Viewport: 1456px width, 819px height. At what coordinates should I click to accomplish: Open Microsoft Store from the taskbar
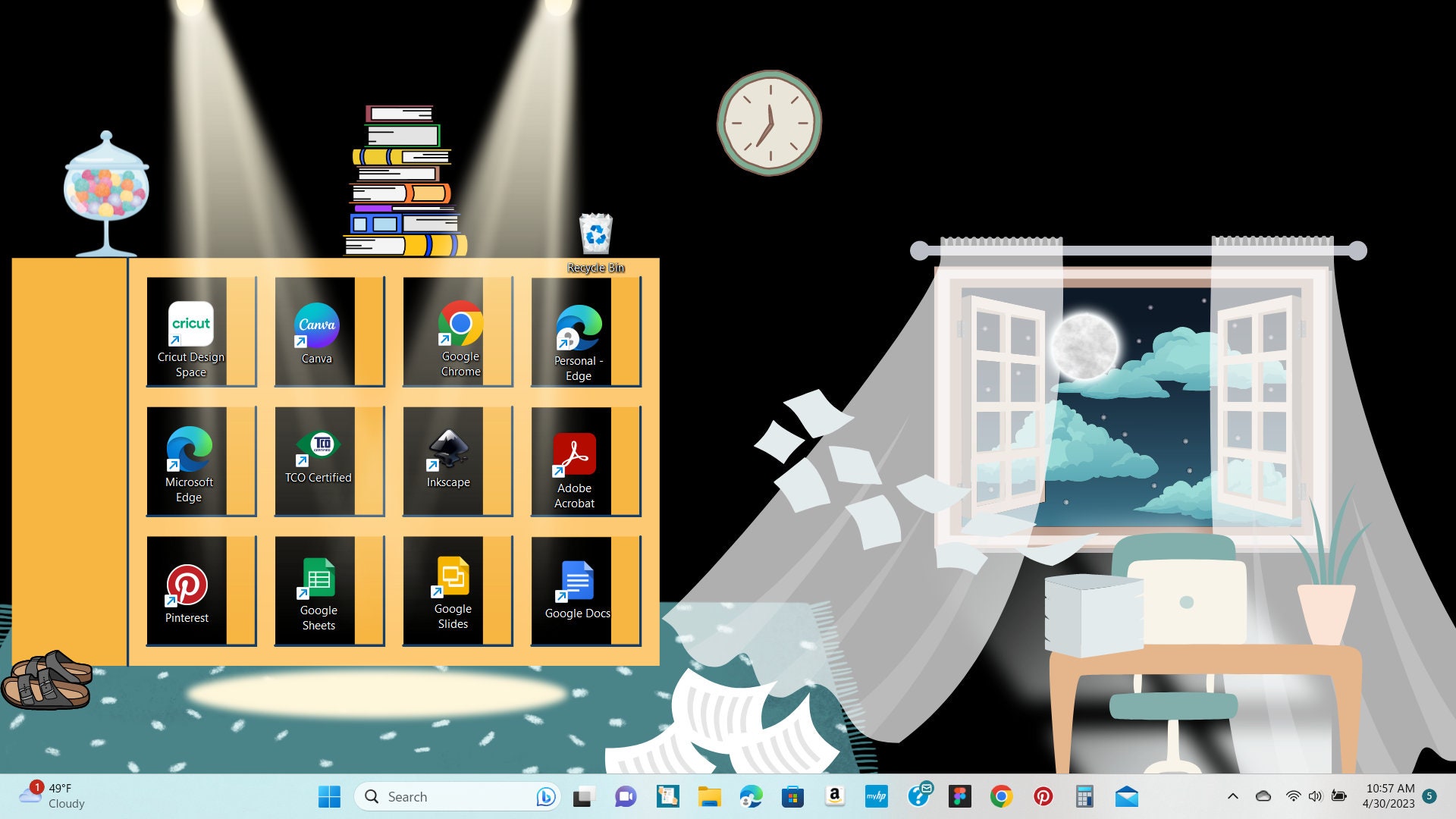pos(793,796)
